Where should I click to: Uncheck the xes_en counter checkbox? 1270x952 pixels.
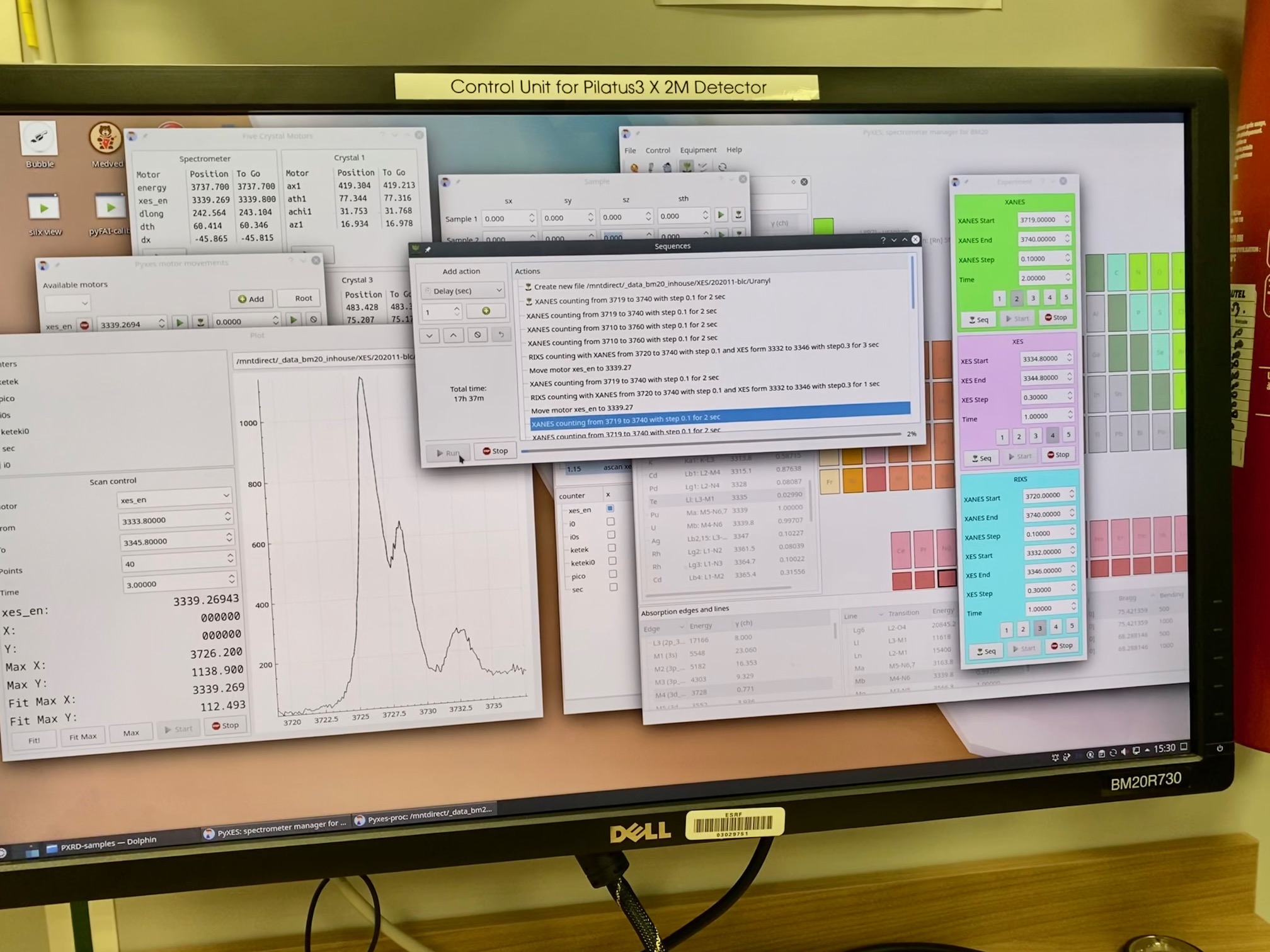[x=610, y=508]
